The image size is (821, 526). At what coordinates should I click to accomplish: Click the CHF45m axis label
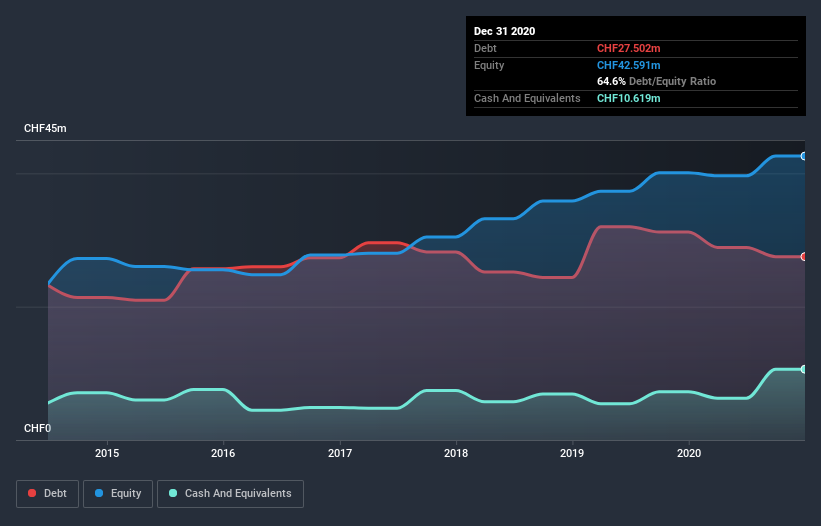pyautogui.click(x=45, y=128)
